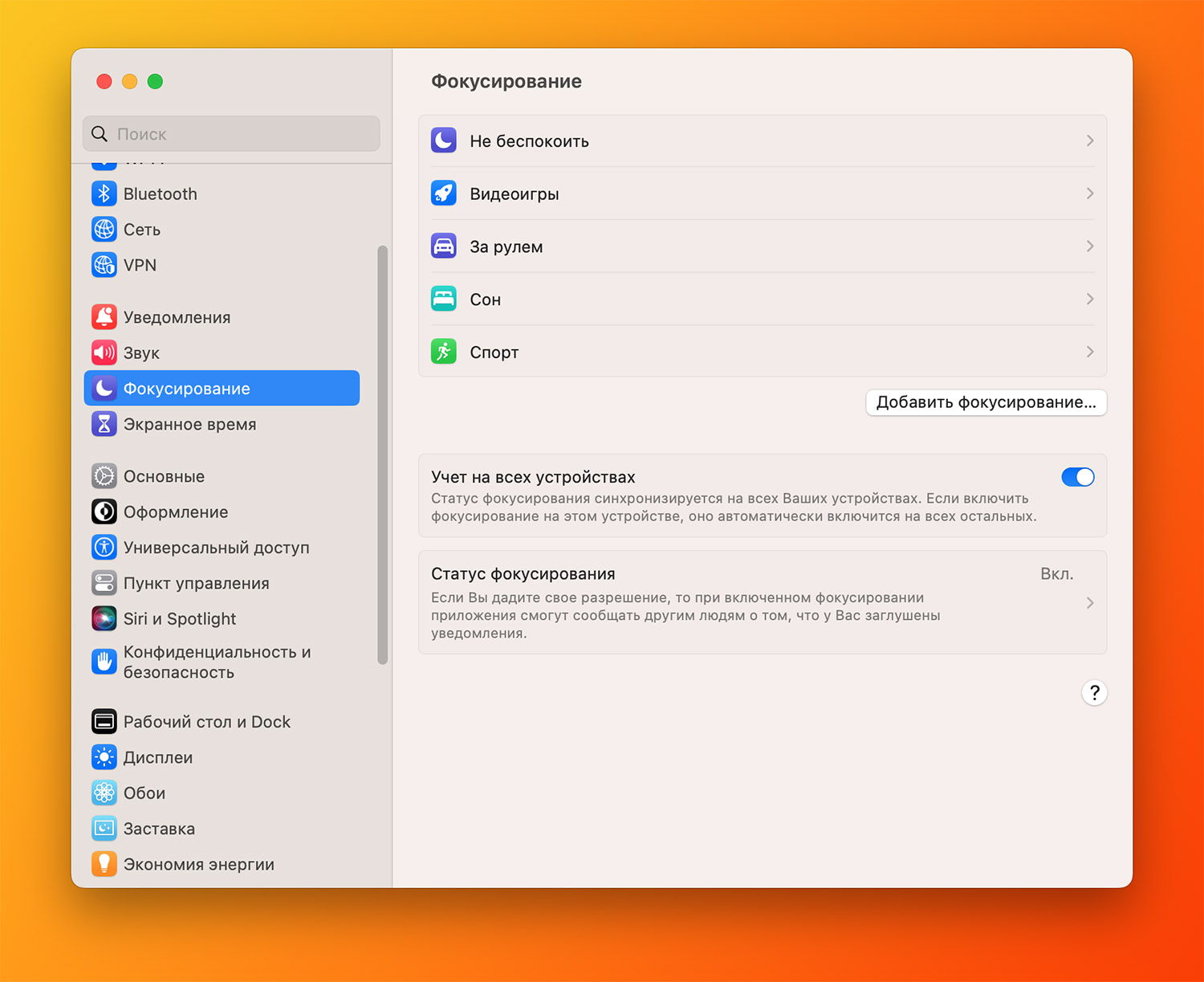The height and width of the screenshot is (982, 1204).
Task: Expand Статус фокусирования chevron
Action: (x=1089, y=603)
